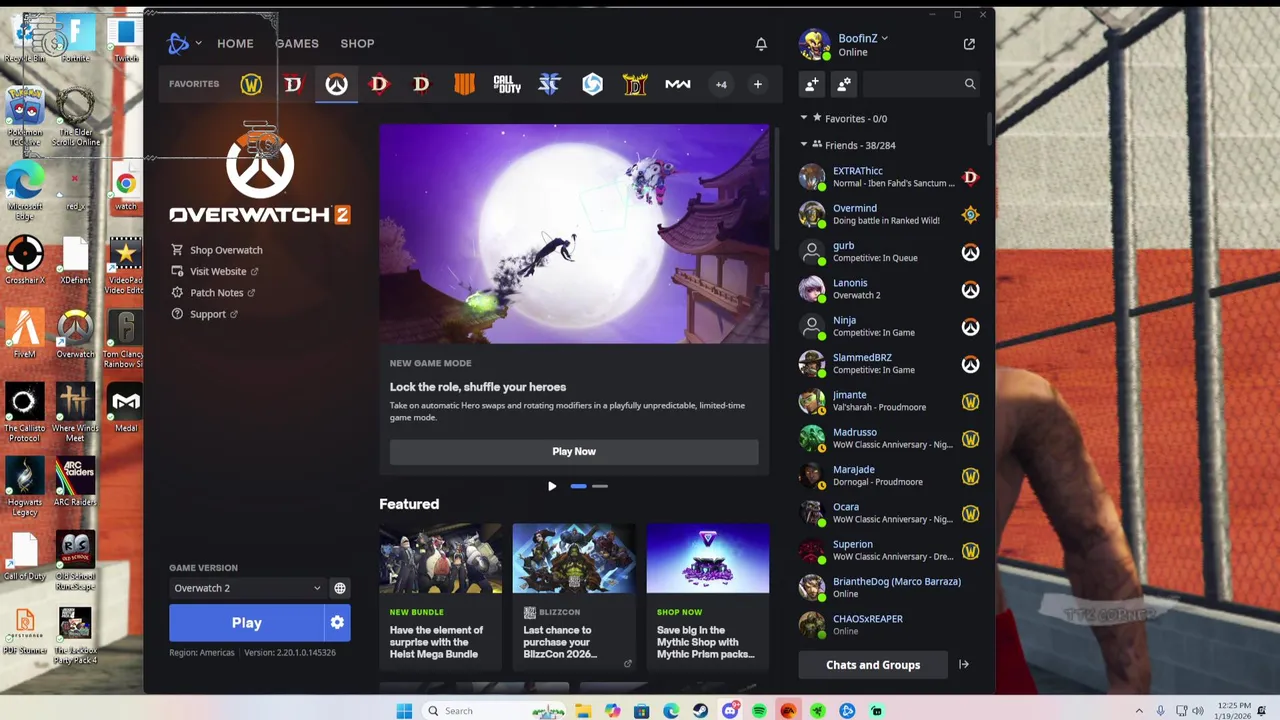The image size is (1280, 720).
Task: Open the Windows Start button
Action: (404, 711)
